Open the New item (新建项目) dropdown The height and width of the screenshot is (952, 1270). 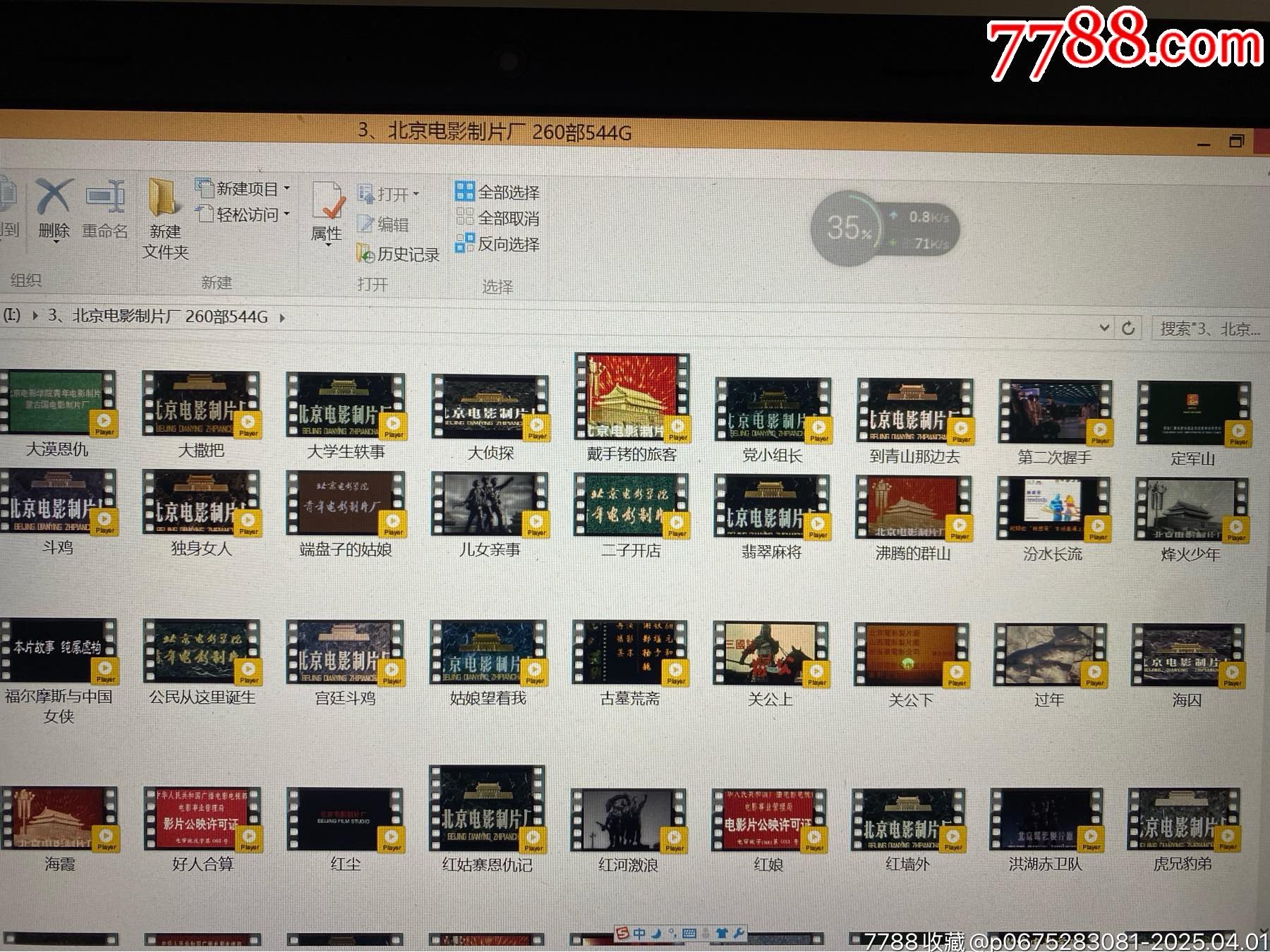point(243,188)
